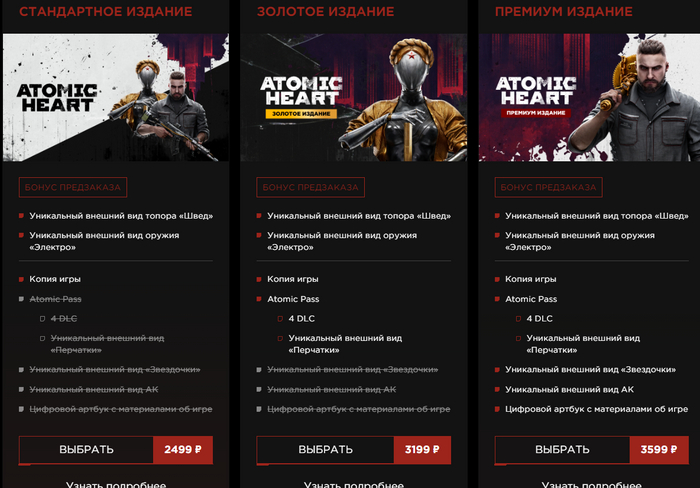
Task: Open Standard Edition cover artwork
Action: click(x=116, y=97)
